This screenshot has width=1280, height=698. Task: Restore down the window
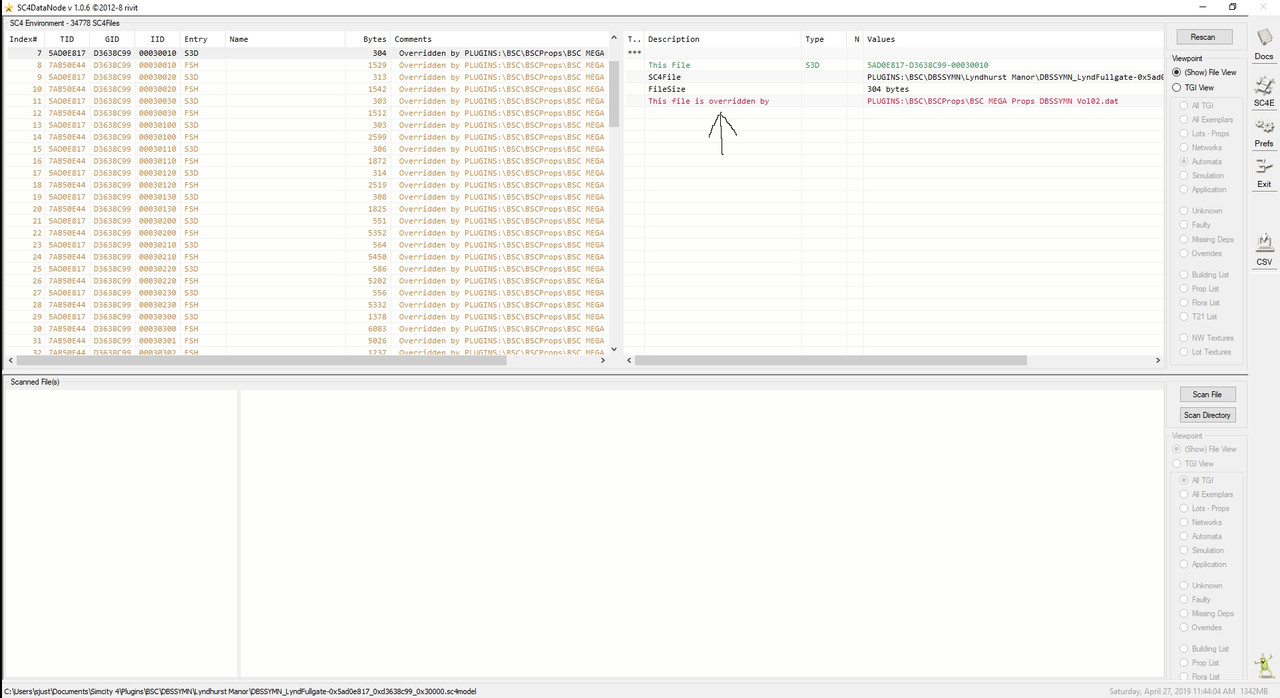tap(1232, 7)
